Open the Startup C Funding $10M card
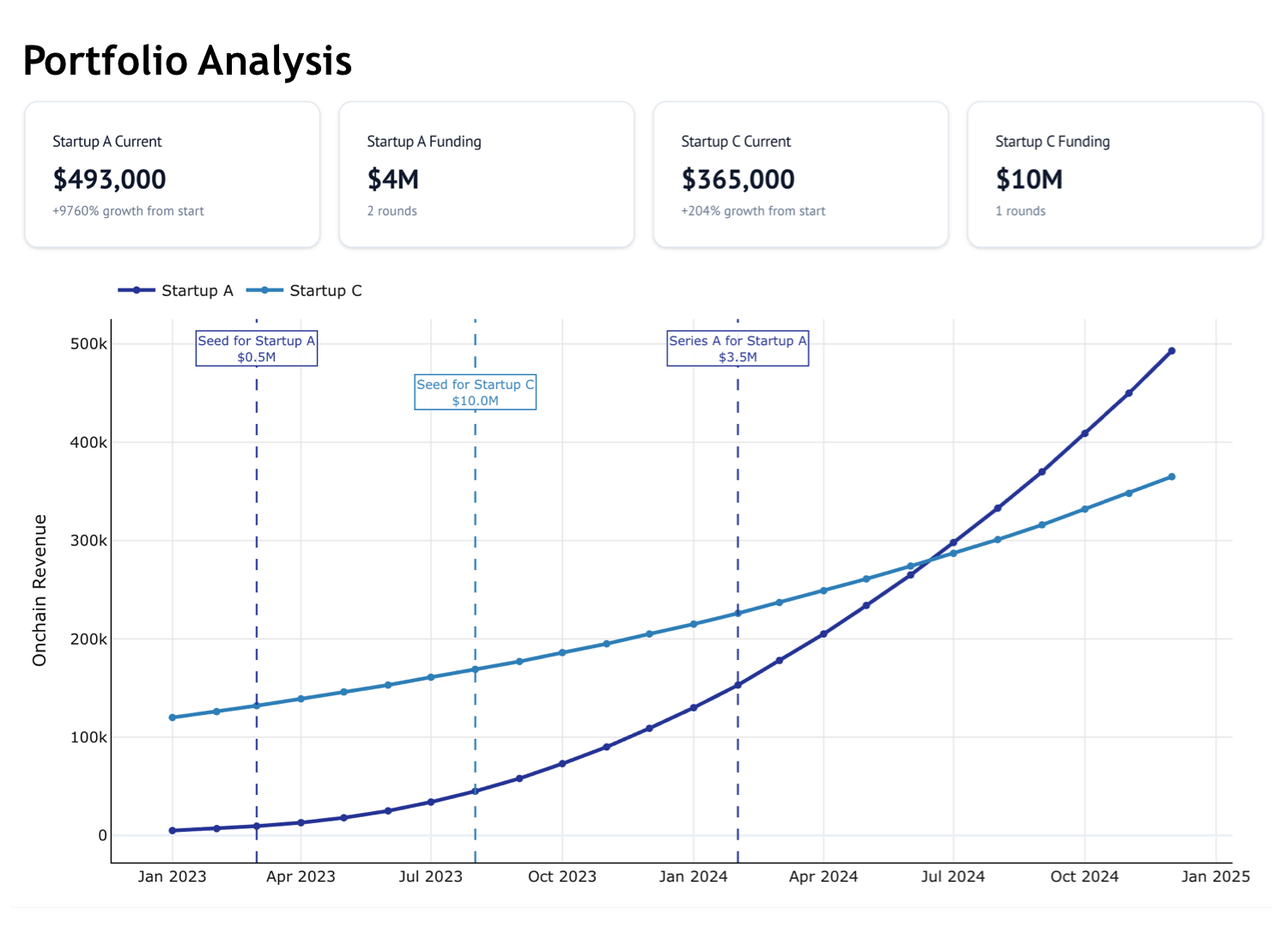 [x=1115, y=175]
